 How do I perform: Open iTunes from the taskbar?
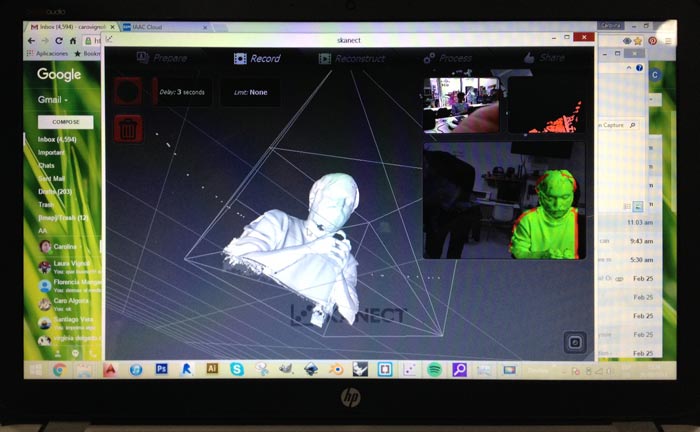pos(136,370)
